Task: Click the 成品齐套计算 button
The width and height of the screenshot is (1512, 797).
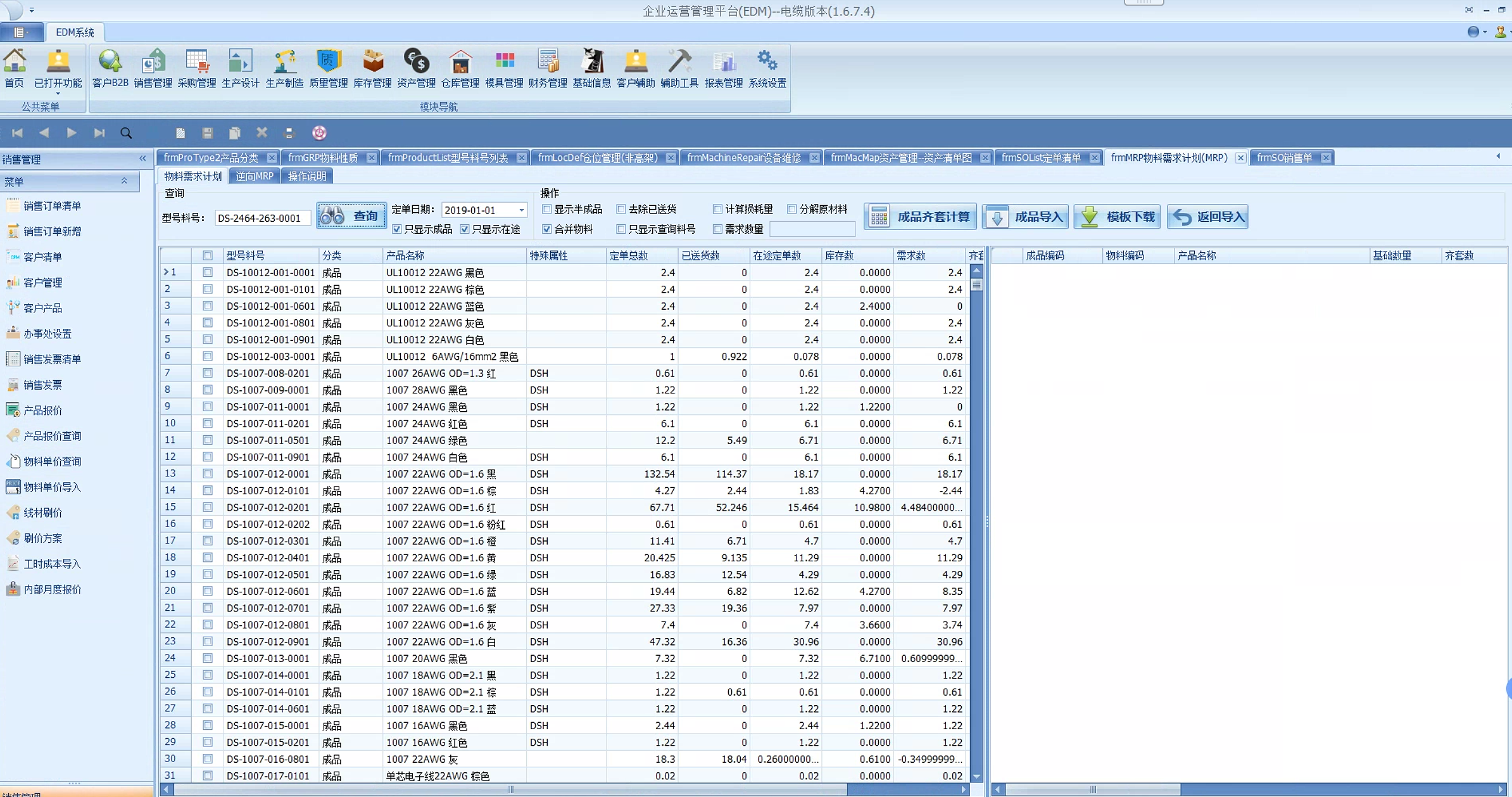Action: coord(920,217)
